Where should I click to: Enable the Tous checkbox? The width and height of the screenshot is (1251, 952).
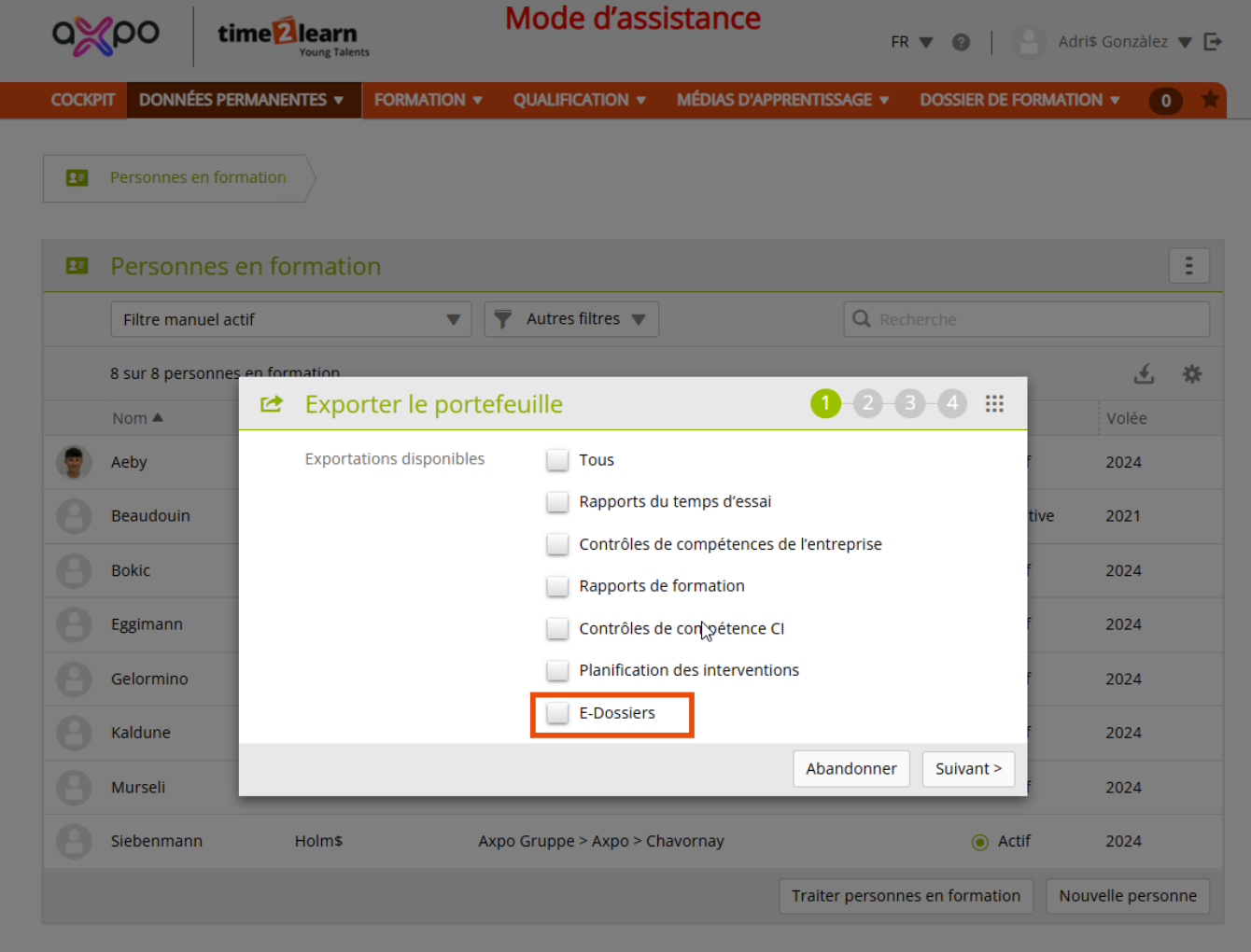[x=557, y=460]
